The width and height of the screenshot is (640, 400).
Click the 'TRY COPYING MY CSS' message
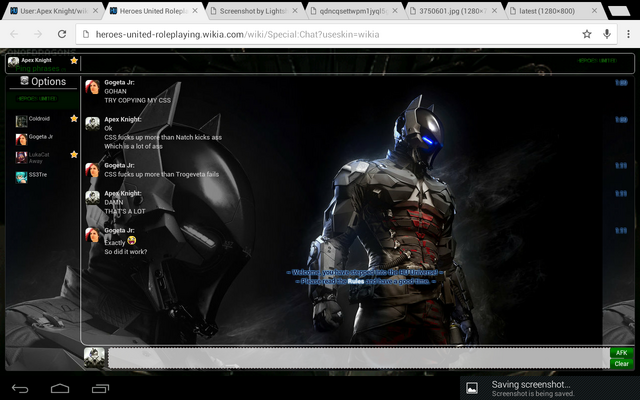(138, 100)
